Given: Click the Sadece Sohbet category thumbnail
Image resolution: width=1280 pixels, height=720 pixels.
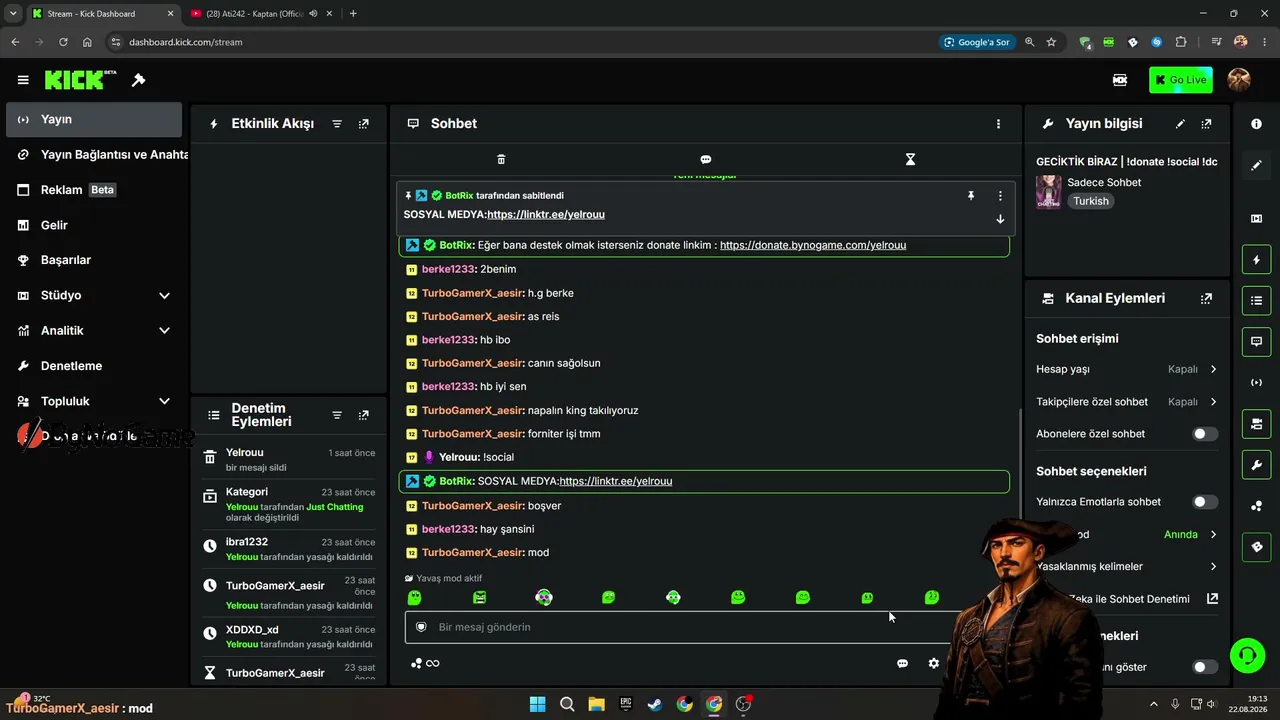Looking at the screenshot, I should (1049, 192).
